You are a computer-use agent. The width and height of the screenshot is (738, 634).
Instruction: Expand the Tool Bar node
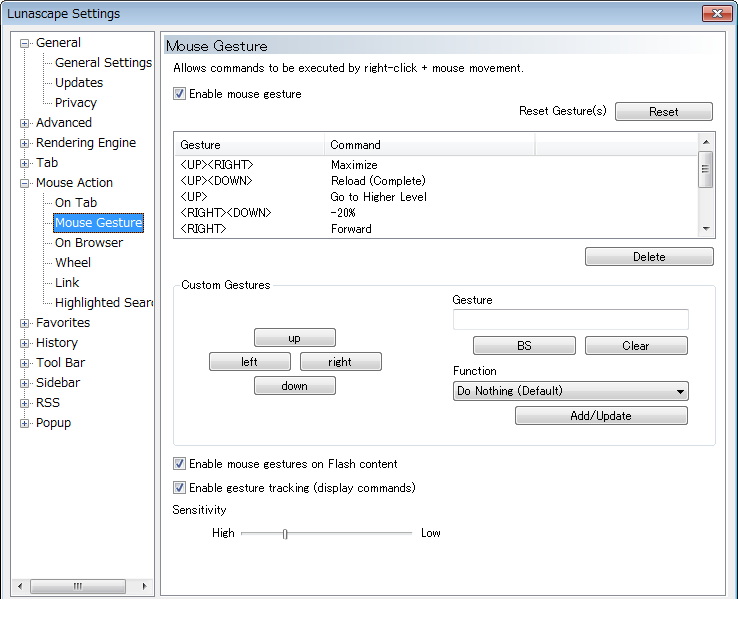tap(24, 363)
